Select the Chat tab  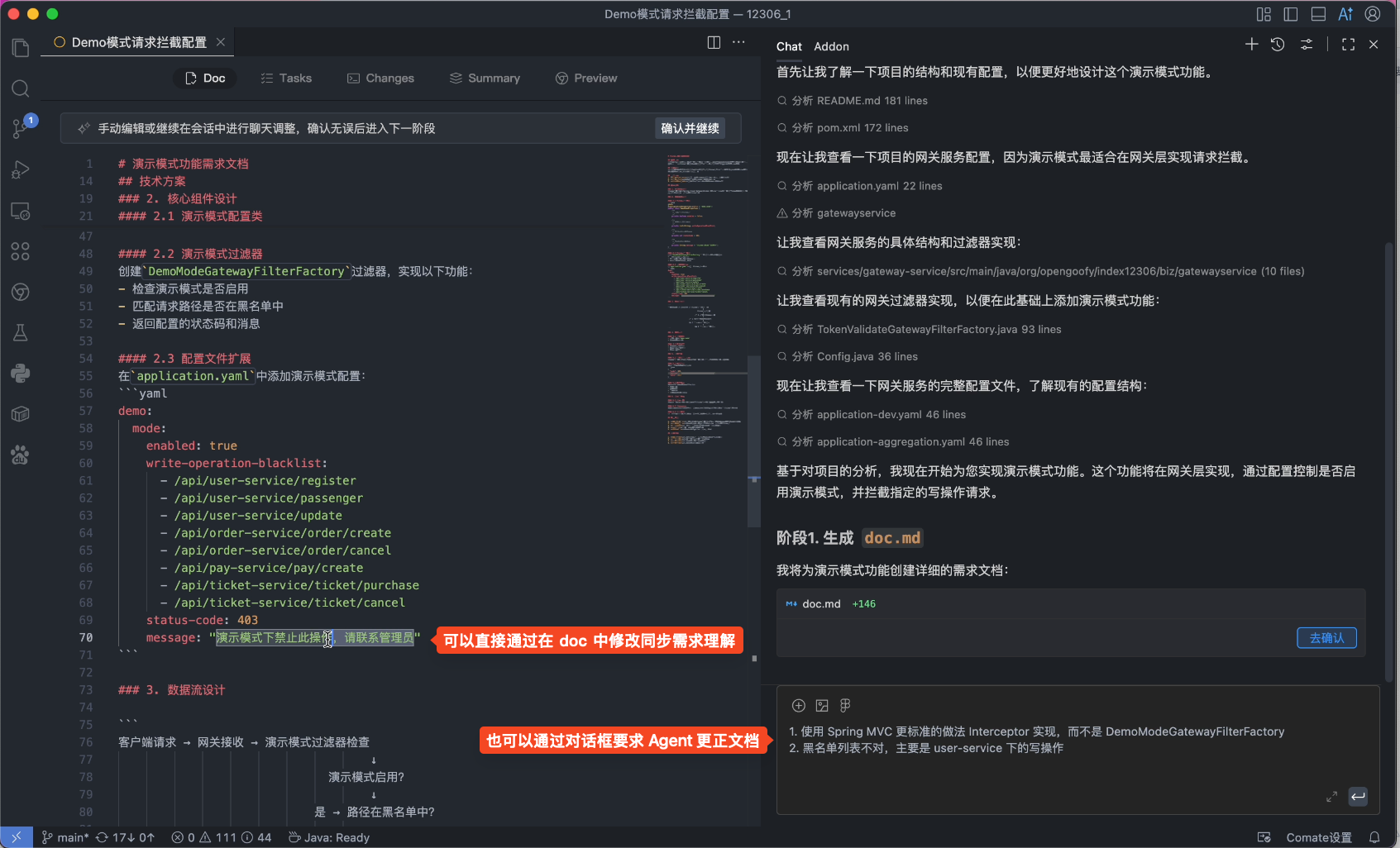click(x=789, y=46)
